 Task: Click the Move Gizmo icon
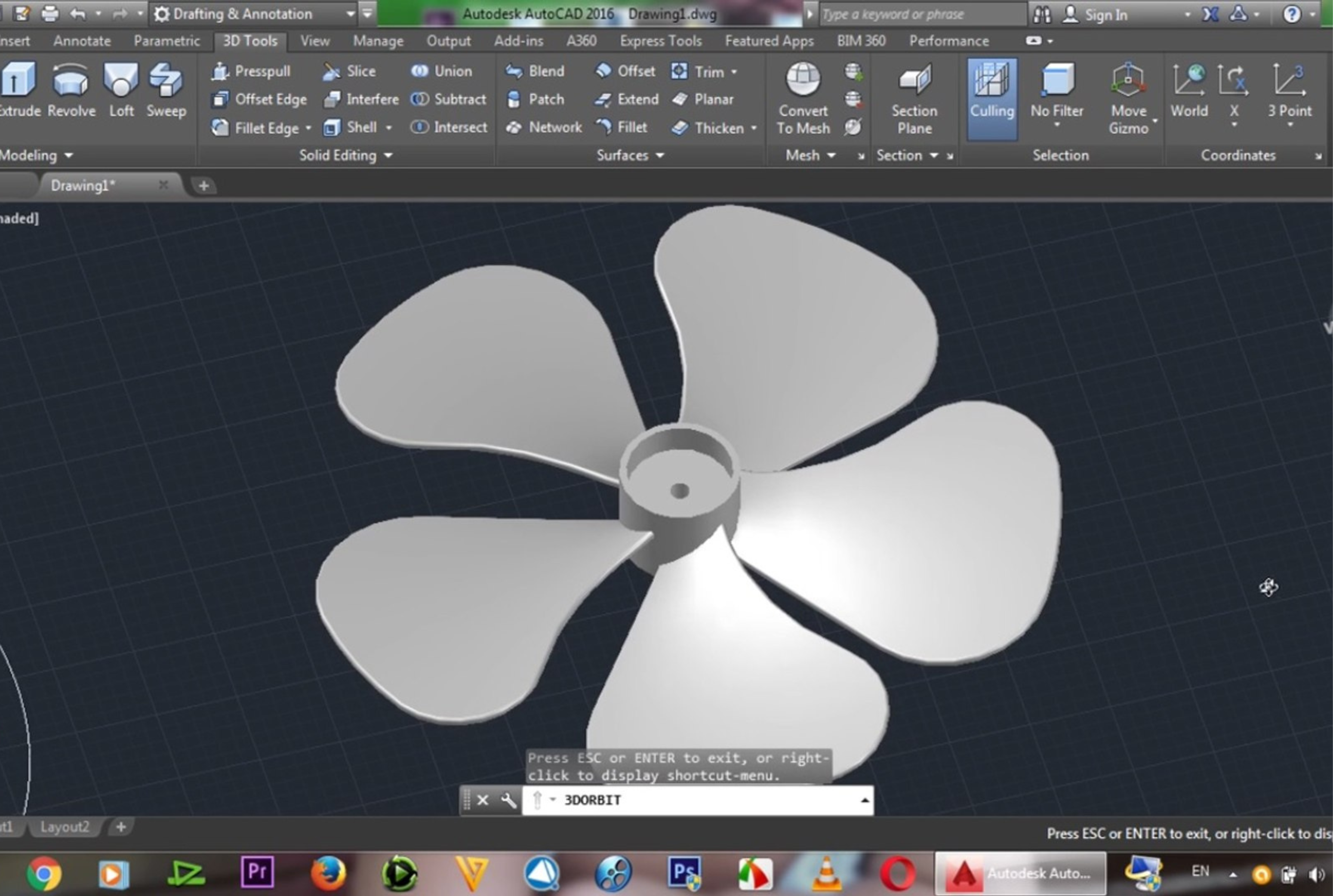coord(1128,80)
